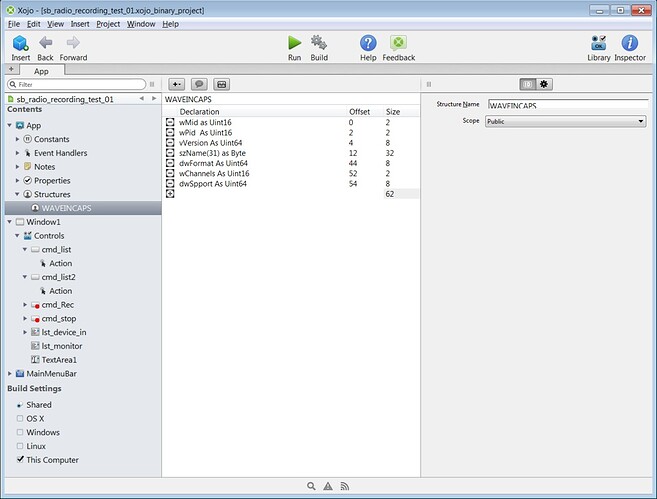Select the TextArea1 control

[59, 360]
